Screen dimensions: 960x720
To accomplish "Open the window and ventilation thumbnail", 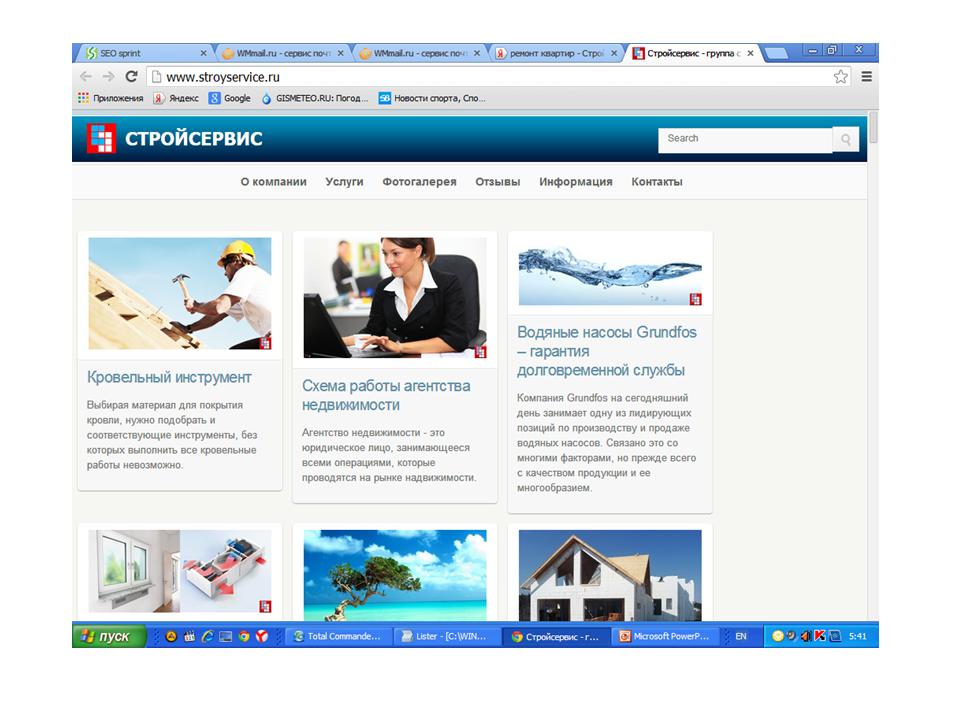I will click(x=179, y=571).
